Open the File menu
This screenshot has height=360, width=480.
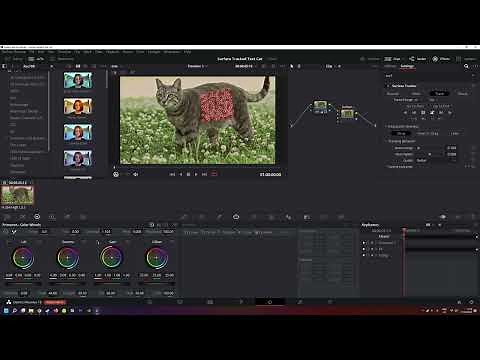31,52
